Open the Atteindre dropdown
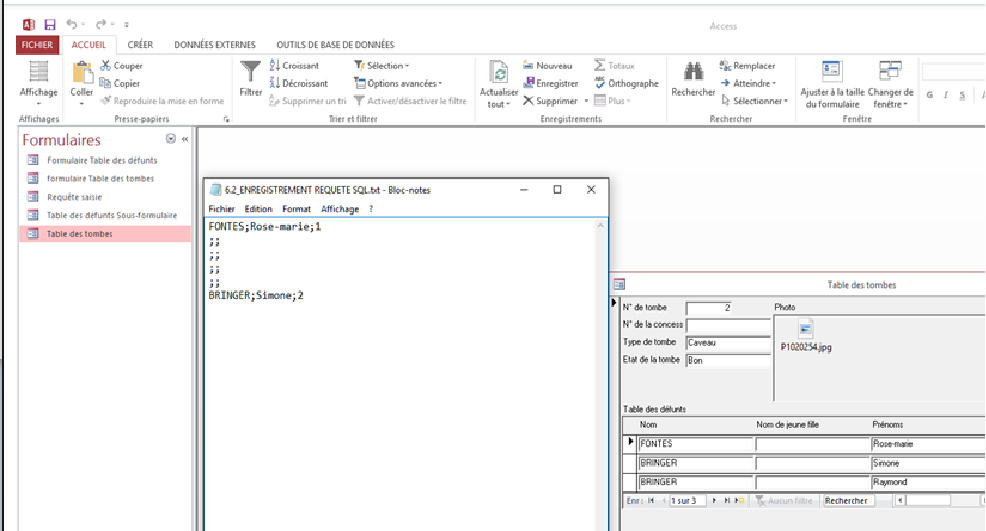 pyautogui.click(x=748, y=83)
